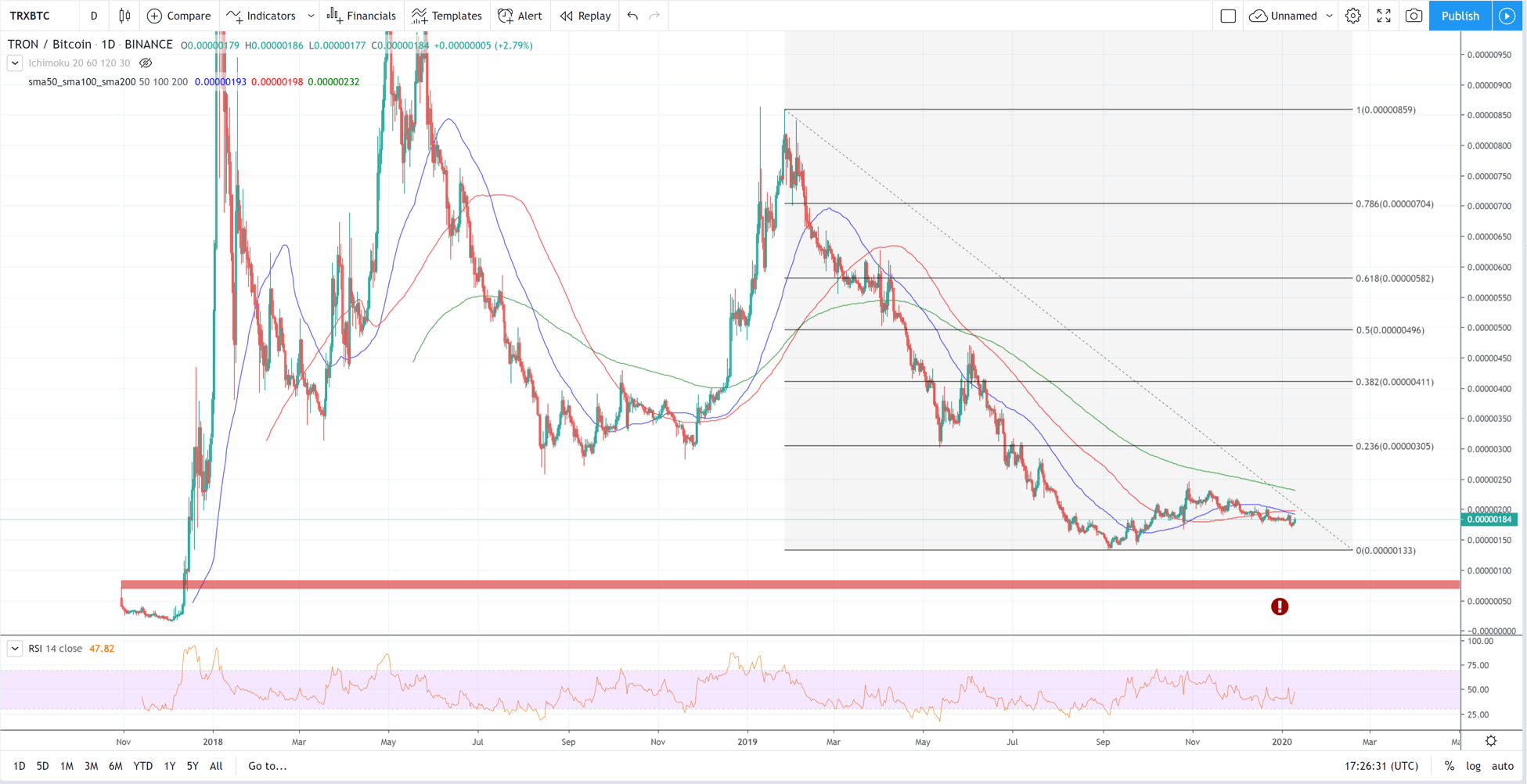Select the Fibonacci 0.786 level label
1527x784 pixels.
pyautogui.click(x=1395, y=204)
